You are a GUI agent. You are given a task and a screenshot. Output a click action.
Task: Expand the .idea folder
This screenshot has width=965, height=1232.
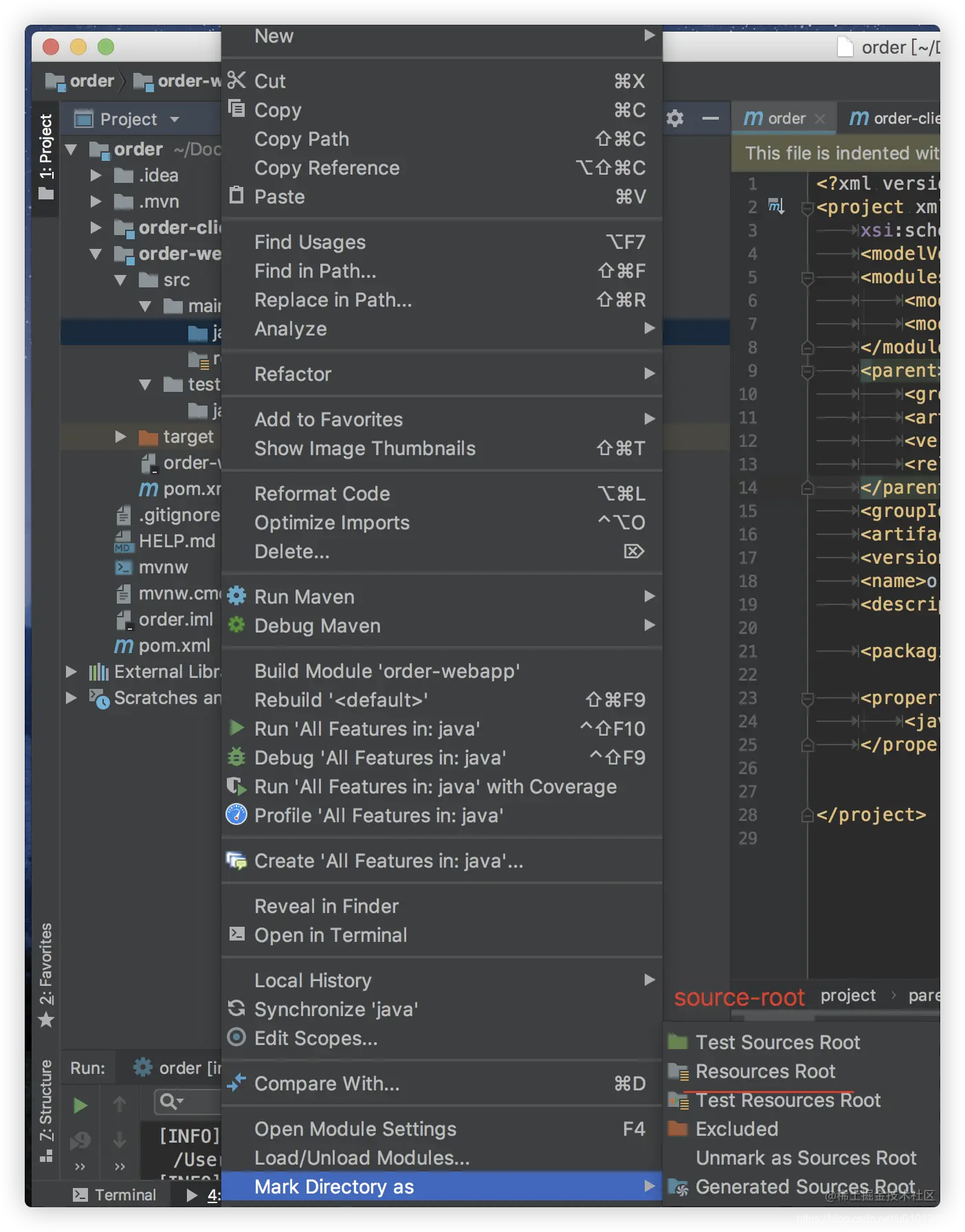[x=96, y=175]
